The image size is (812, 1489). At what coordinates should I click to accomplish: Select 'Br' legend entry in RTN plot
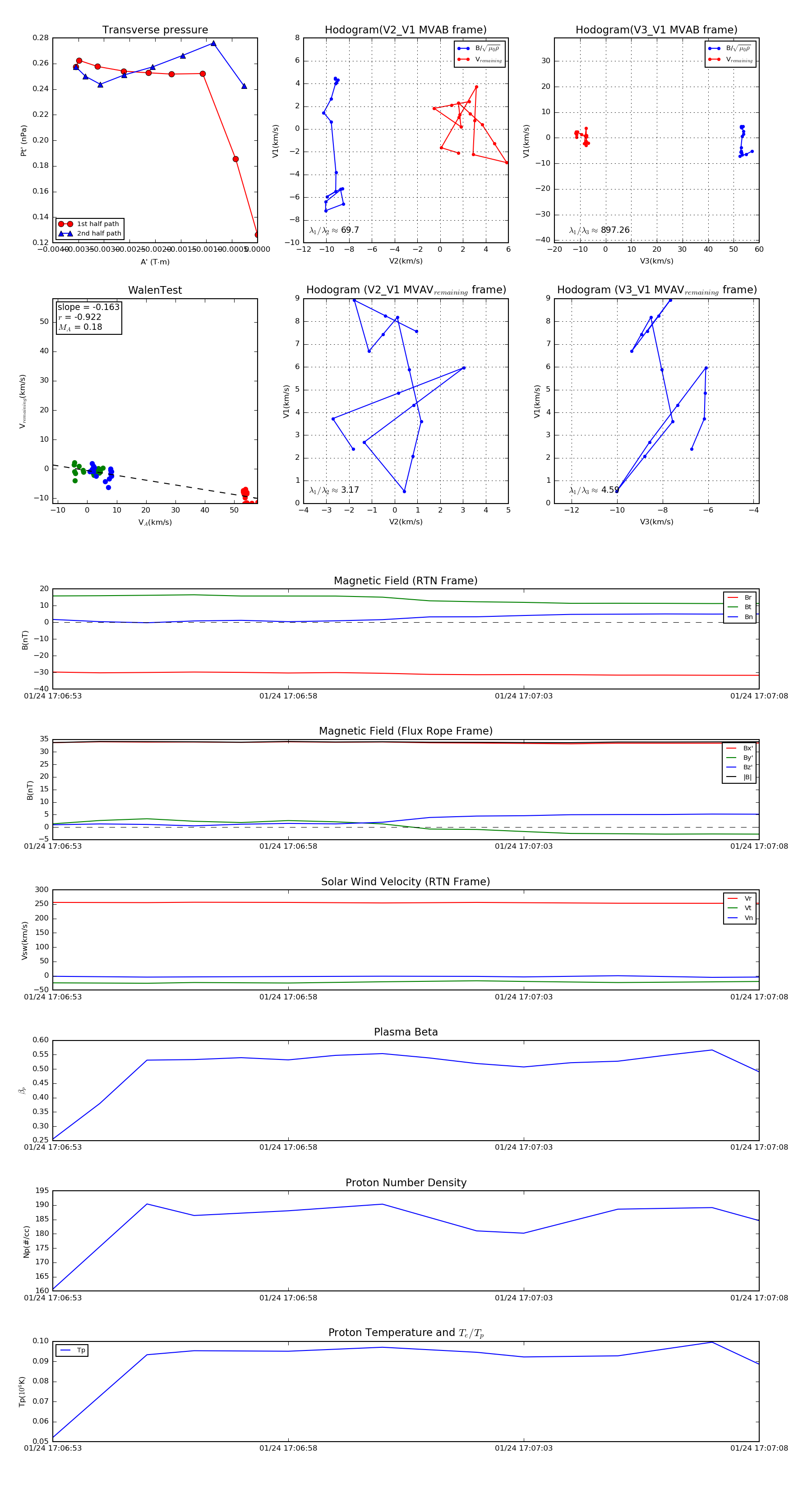point(740,598)
